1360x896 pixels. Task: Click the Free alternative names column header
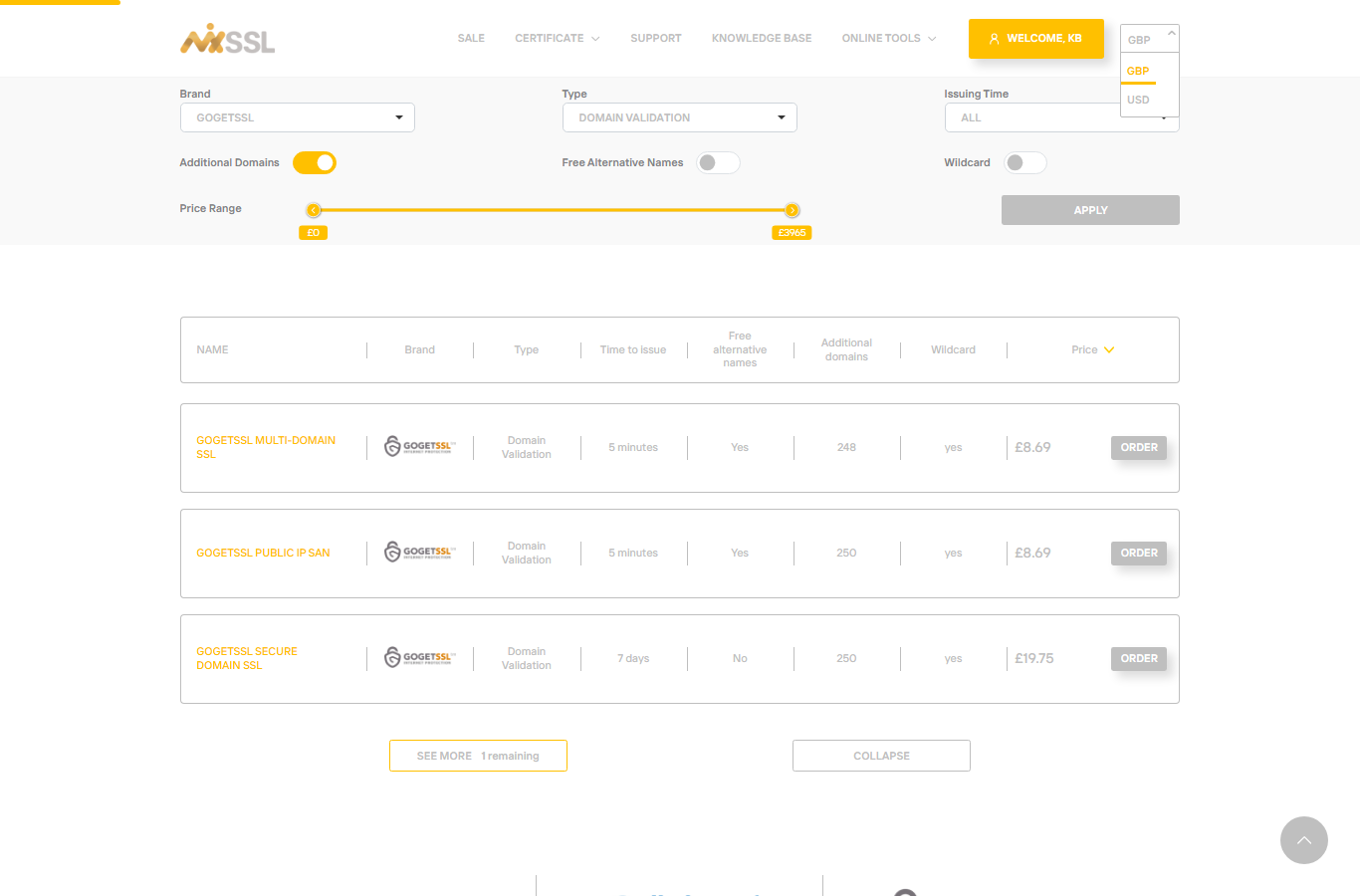pos(740,349)
